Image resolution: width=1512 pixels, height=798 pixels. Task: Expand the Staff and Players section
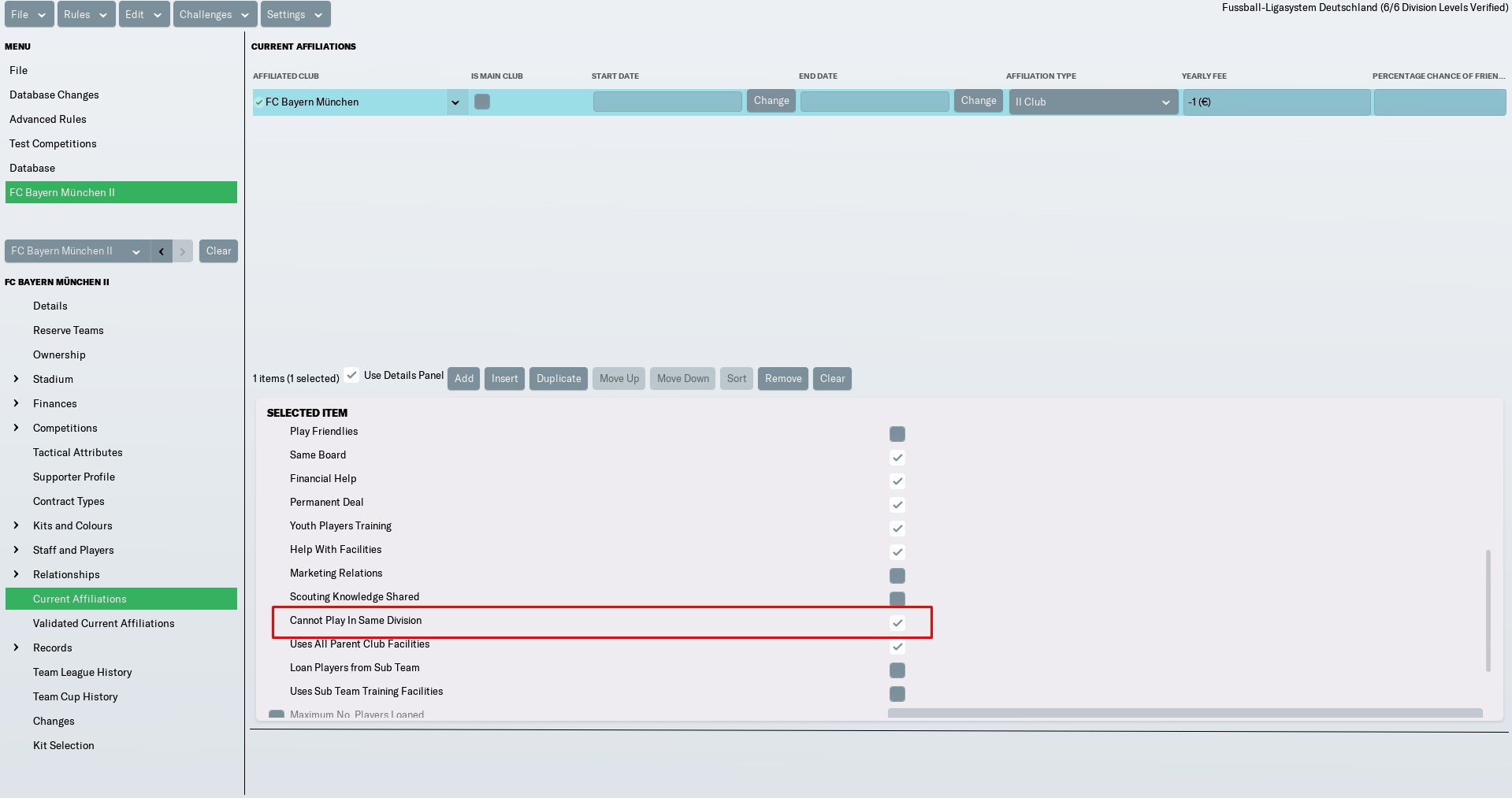[x=16, y=550]
